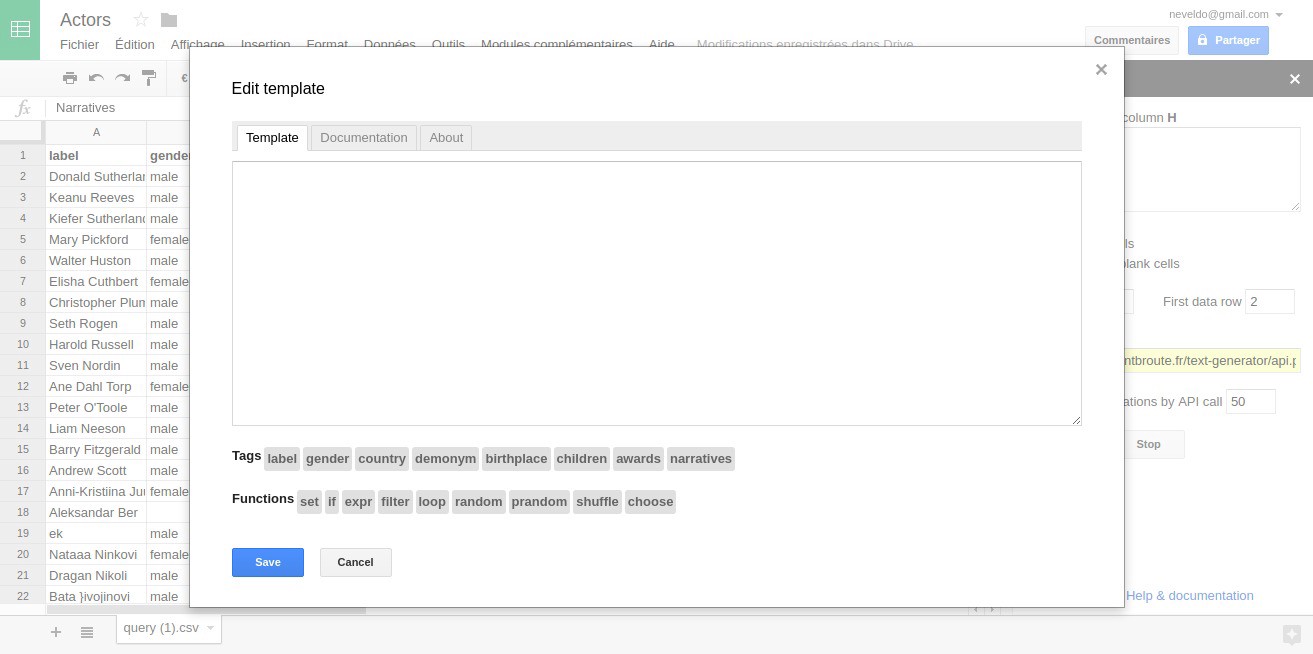Screen dimensions: 1313x654
Task: Insert the narratives tag
Action: point(701,459)
